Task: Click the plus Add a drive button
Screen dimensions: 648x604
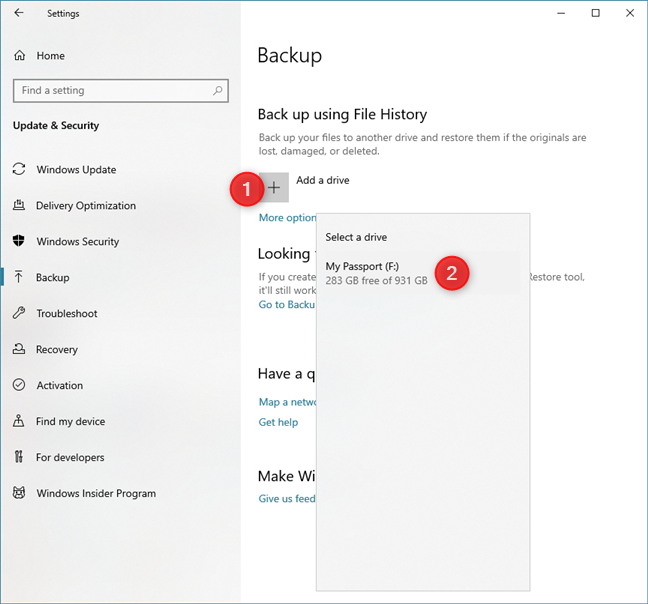Action: [x=274, y=188]
